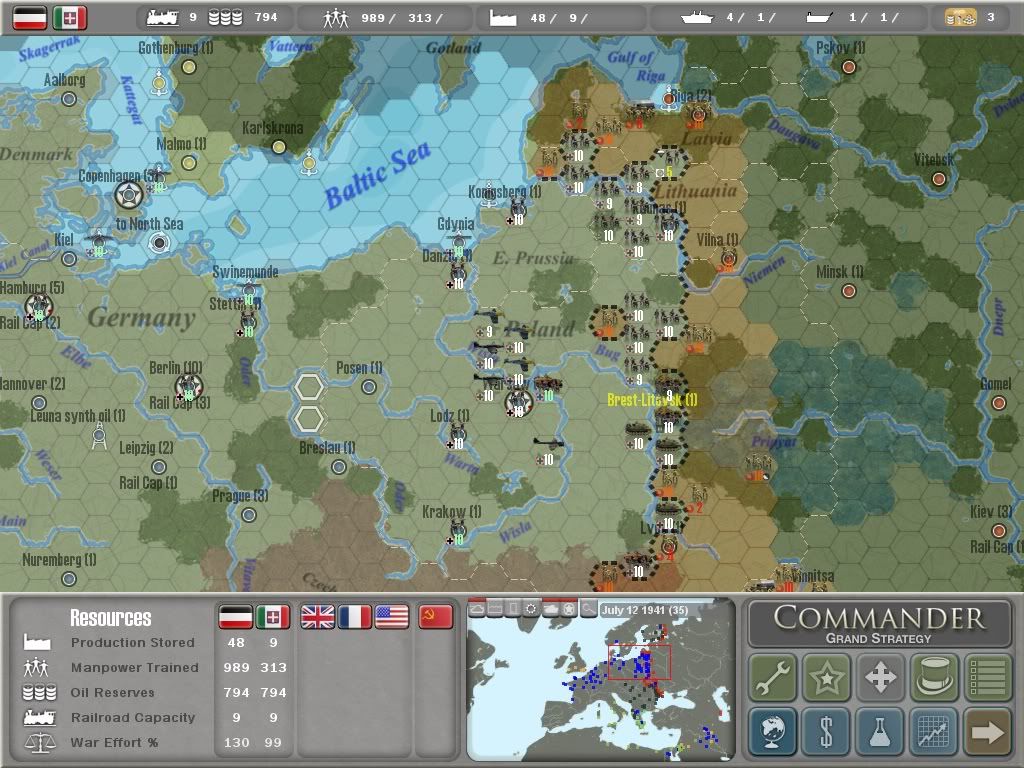Select the Italy flag in top bar

[x=70, y=18]
